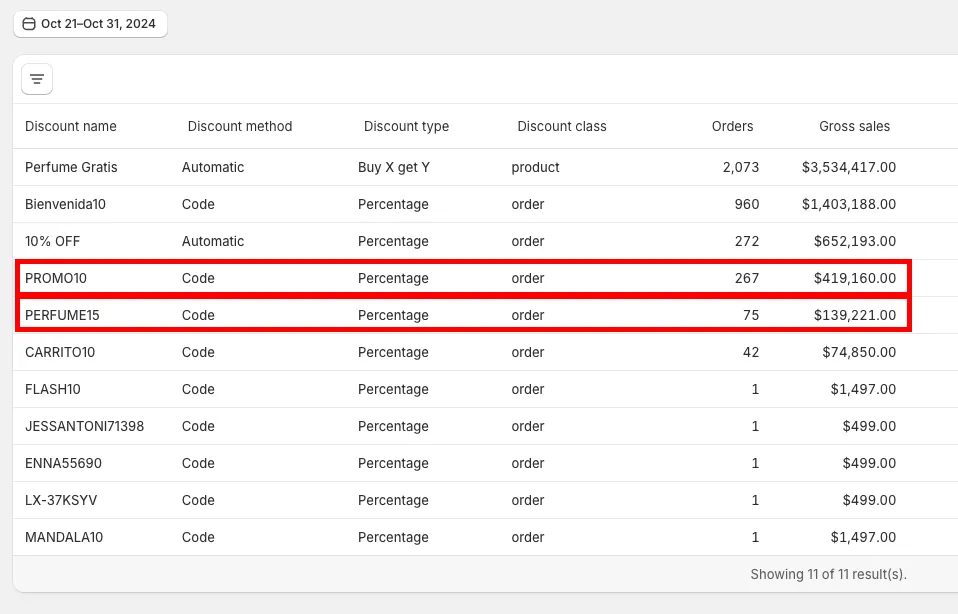Select the LX-37KSYV discount code
Viewport: 958px width, 614px height.
tap(61, 500)
